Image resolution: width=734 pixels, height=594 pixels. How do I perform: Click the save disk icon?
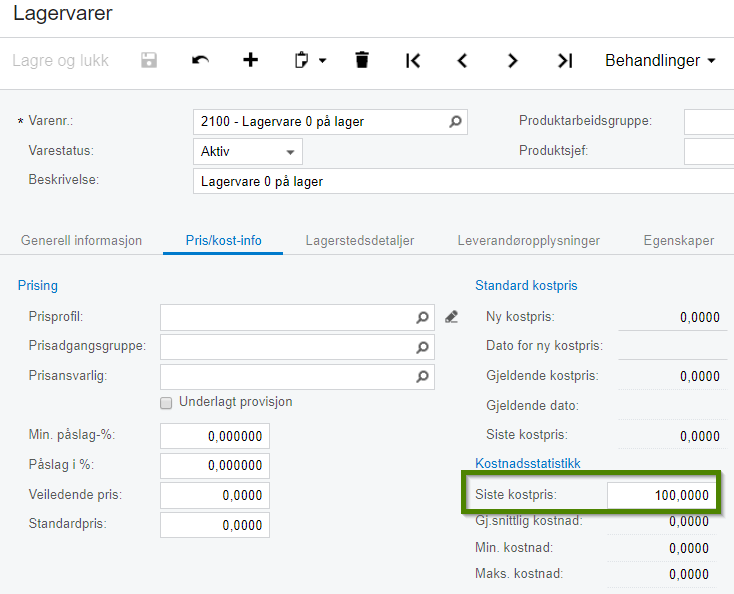click(149, 60)
